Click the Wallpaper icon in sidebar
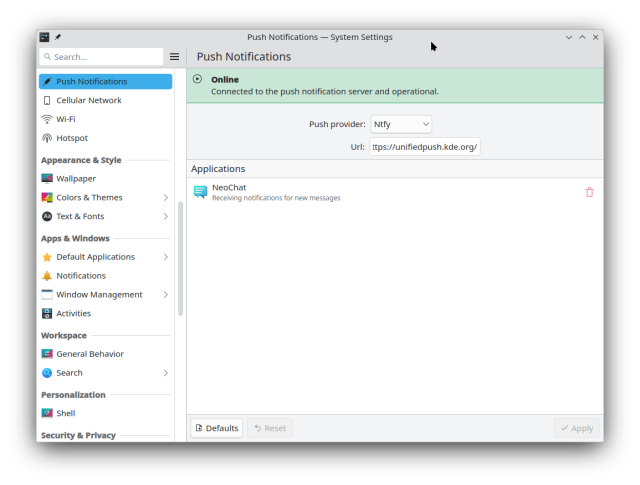Viewport: 640px width, 485px height. point(47,178)
